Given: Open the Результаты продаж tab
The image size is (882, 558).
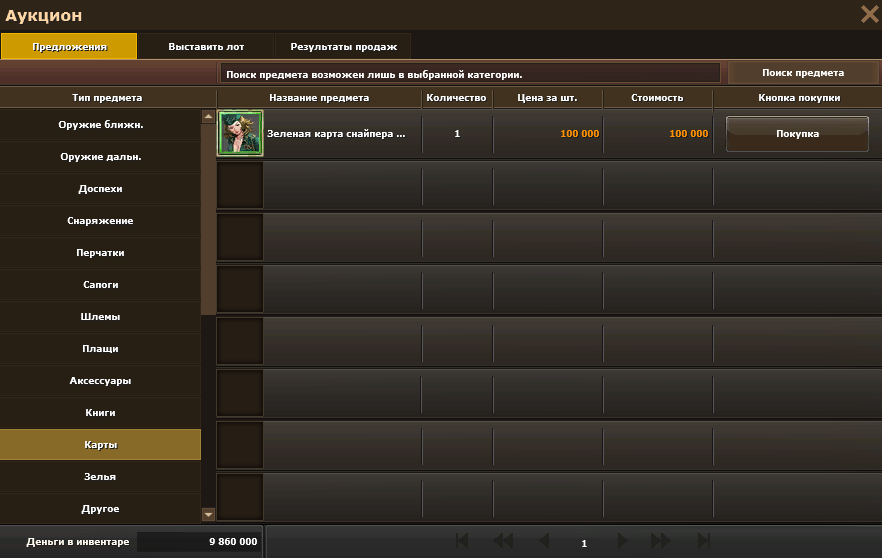Looking at the screenshot, I should [343, 47].
